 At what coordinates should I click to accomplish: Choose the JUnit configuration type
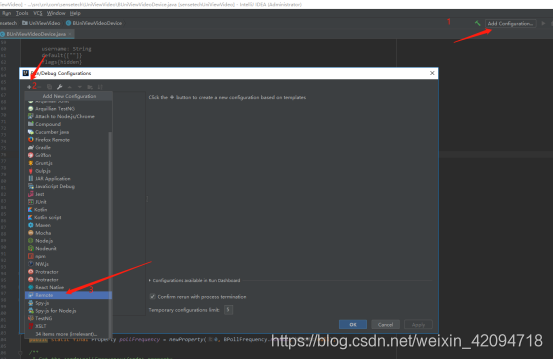click(68, 202)
